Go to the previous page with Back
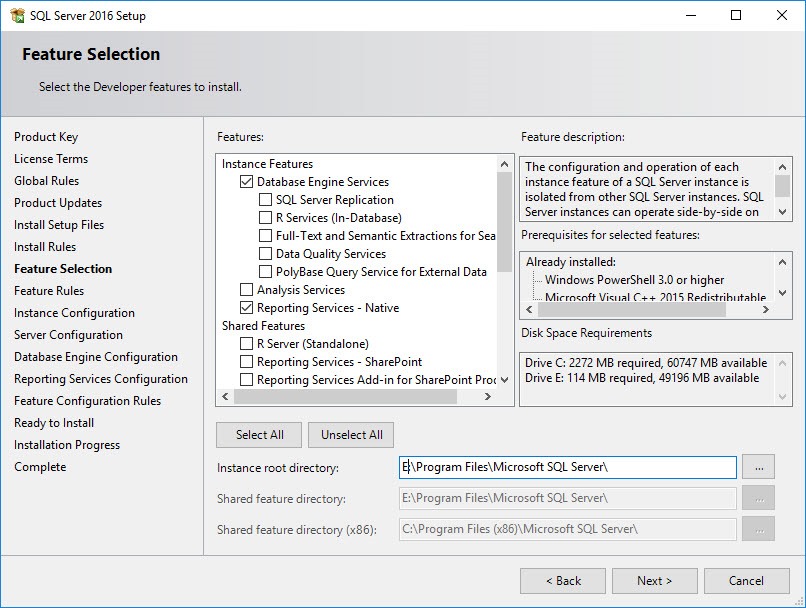This screenshot has height=608, width=806. [563, 581]
